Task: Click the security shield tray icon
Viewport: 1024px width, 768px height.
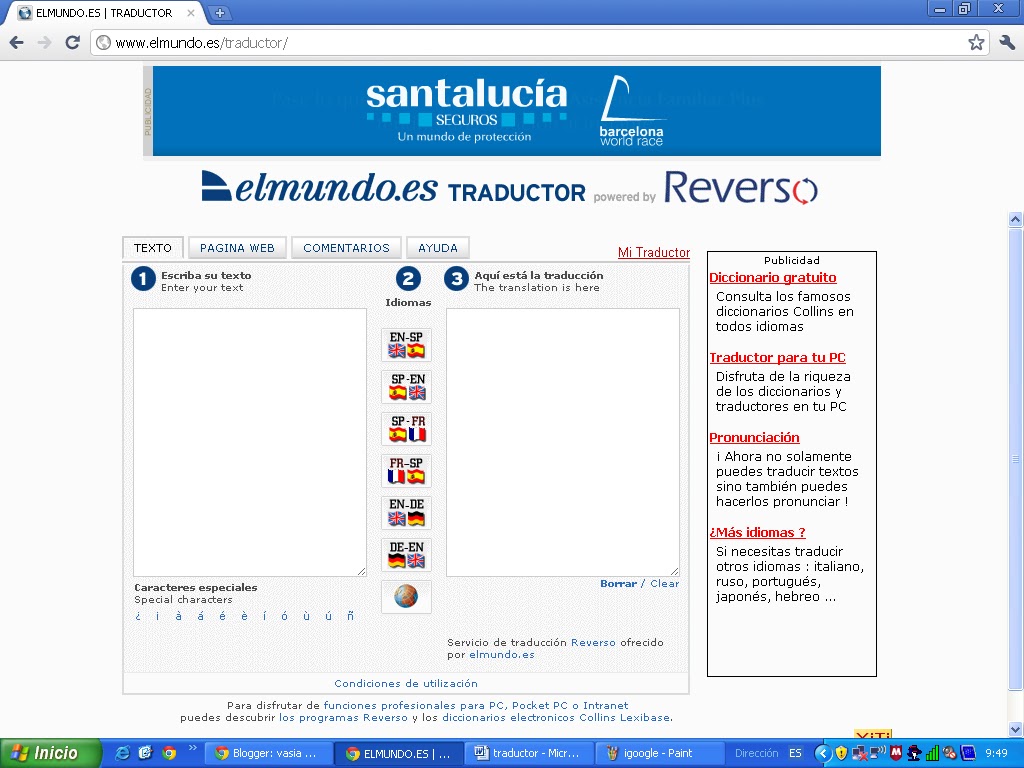Action: (x=841, y=753)
